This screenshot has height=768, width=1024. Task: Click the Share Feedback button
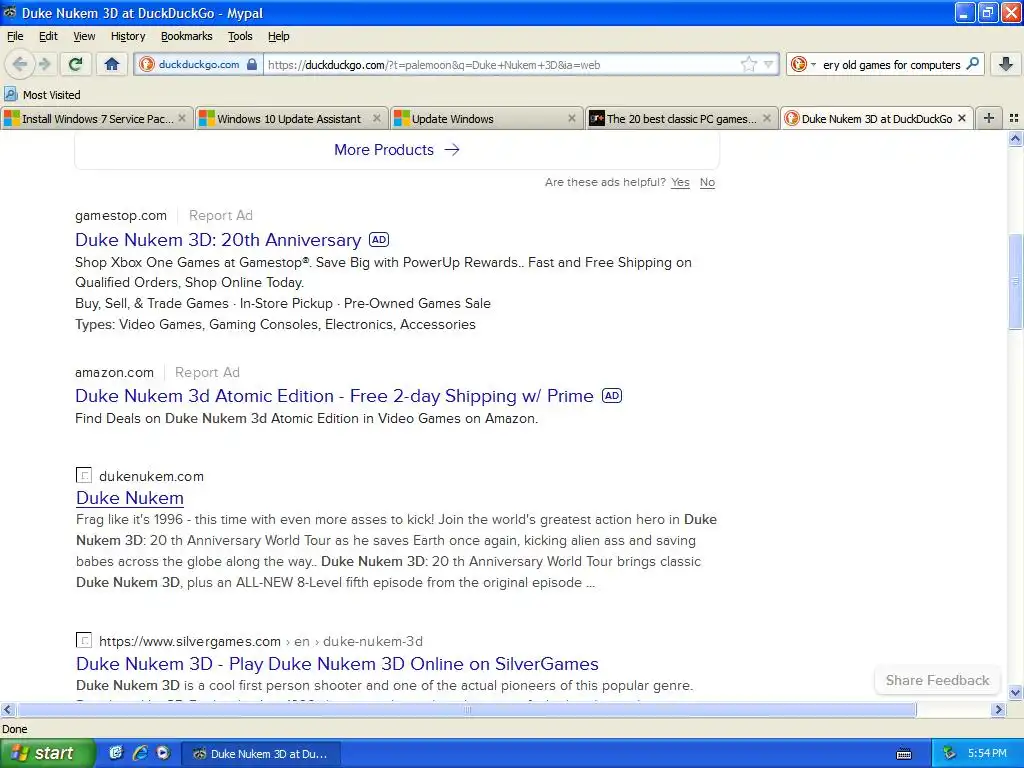tap(937, 680)
